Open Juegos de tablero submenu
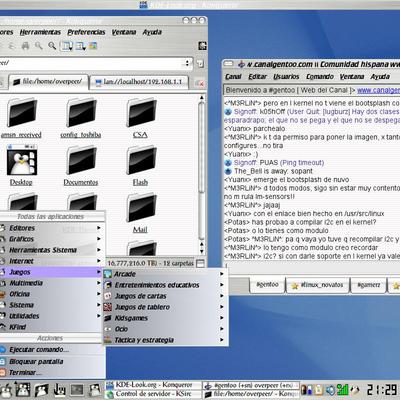400x400 pixels. (164, 307)
